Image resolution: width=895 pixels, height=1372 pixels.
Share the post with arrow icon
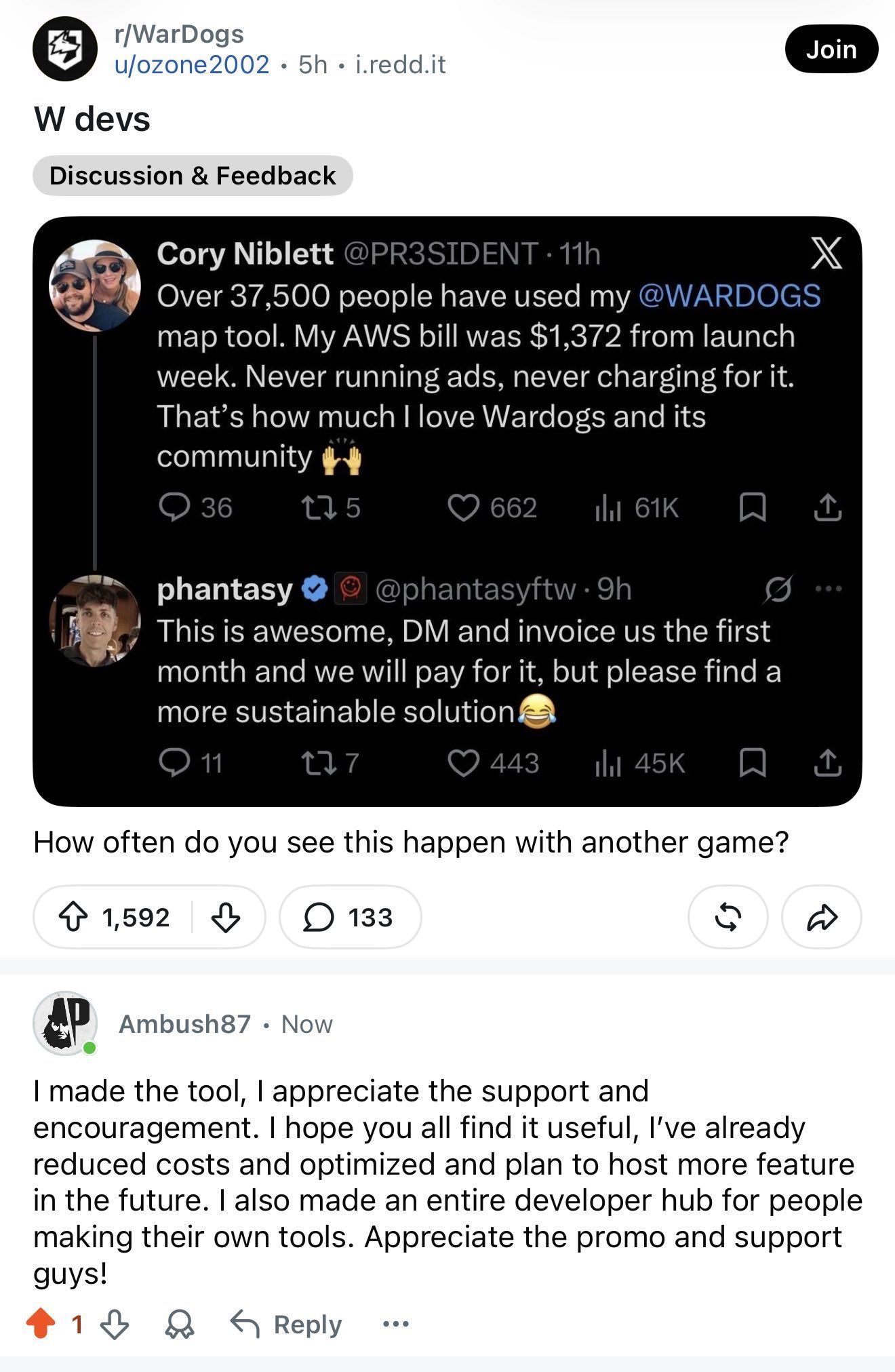pyautogui.click(x=822, y=917)
